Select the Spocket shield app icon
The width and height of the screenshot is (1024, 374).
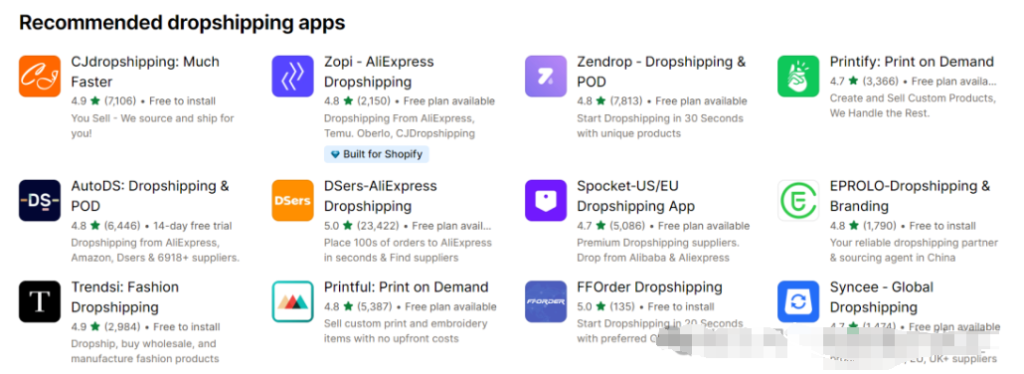(x=546, y=200)
